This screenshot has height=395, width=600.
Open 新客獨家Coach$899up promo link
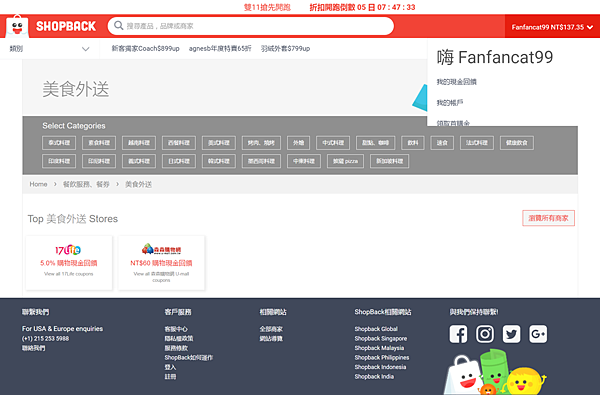click(145, 49)
